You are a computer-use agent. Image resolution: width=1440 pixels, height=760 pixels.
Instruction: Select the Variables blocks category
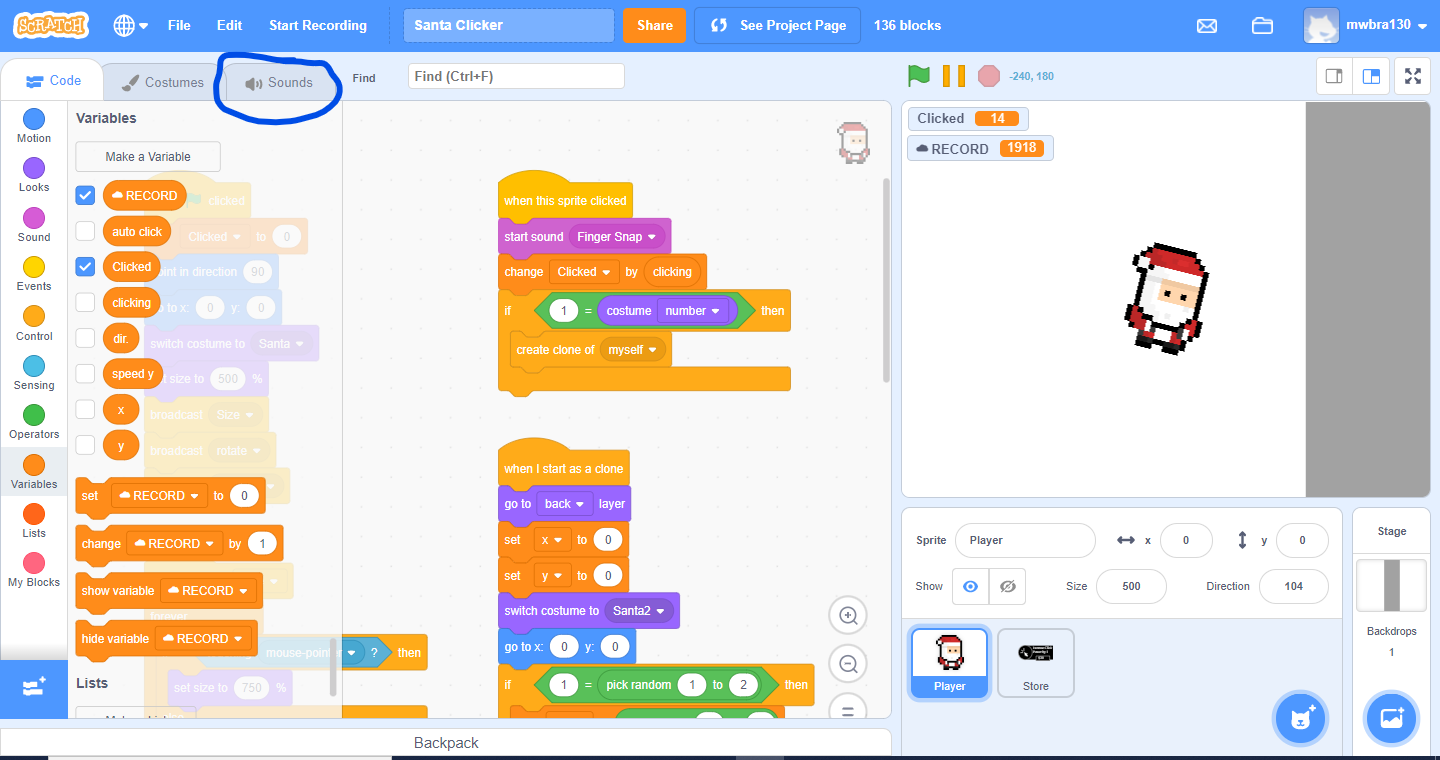point(34,472)
